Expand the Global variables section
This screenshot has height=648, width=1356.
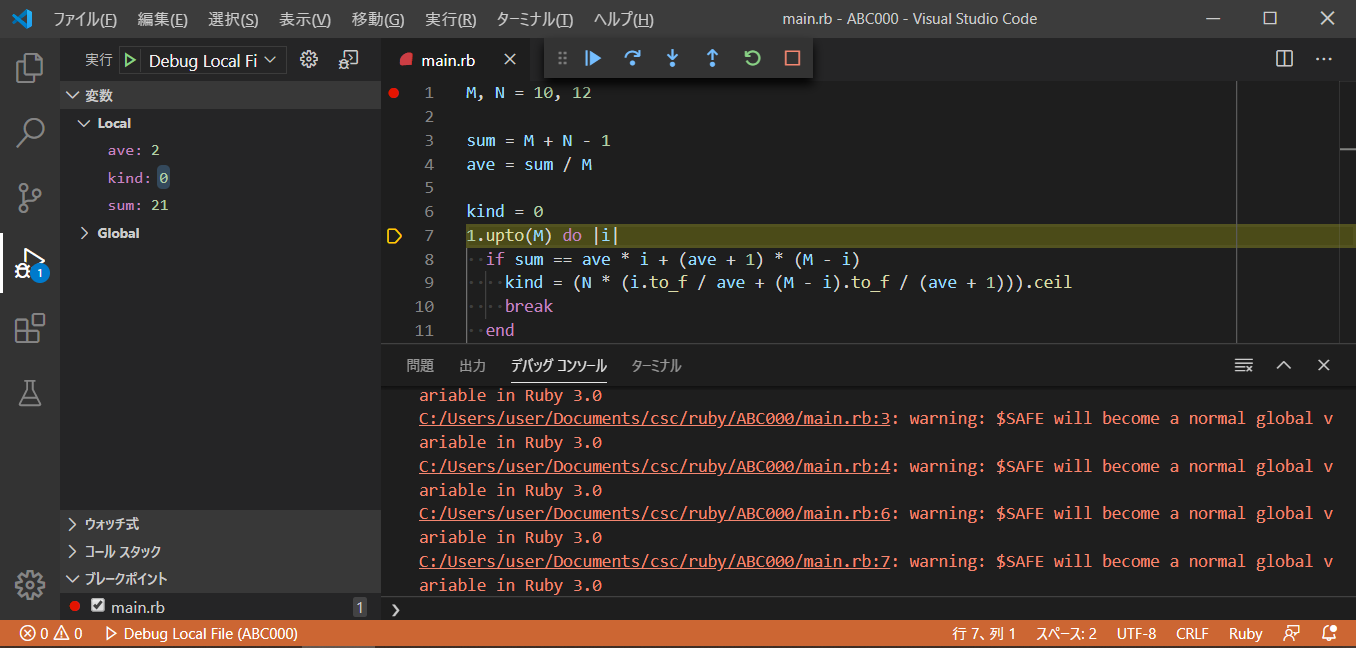click(84, 232)
